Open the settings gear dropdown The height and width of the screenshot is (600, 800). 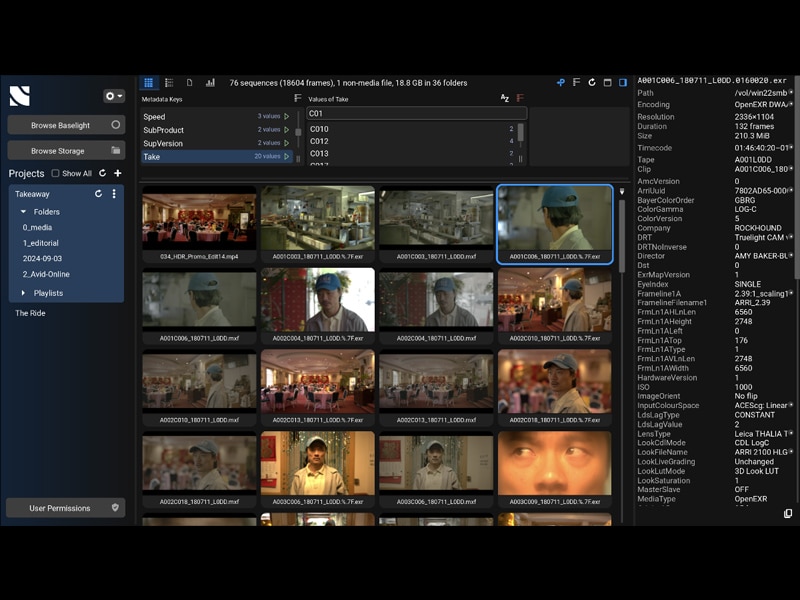(114, 96)
